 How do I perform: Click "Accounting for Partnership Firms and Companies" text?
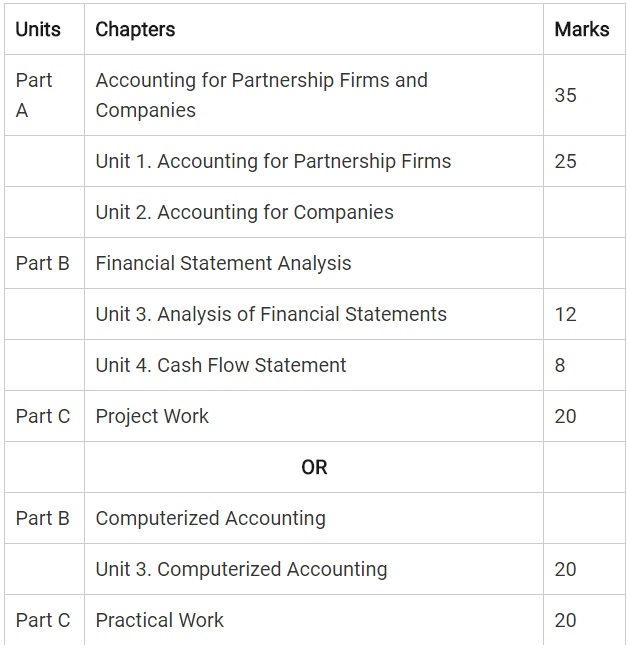pos(261,95)
